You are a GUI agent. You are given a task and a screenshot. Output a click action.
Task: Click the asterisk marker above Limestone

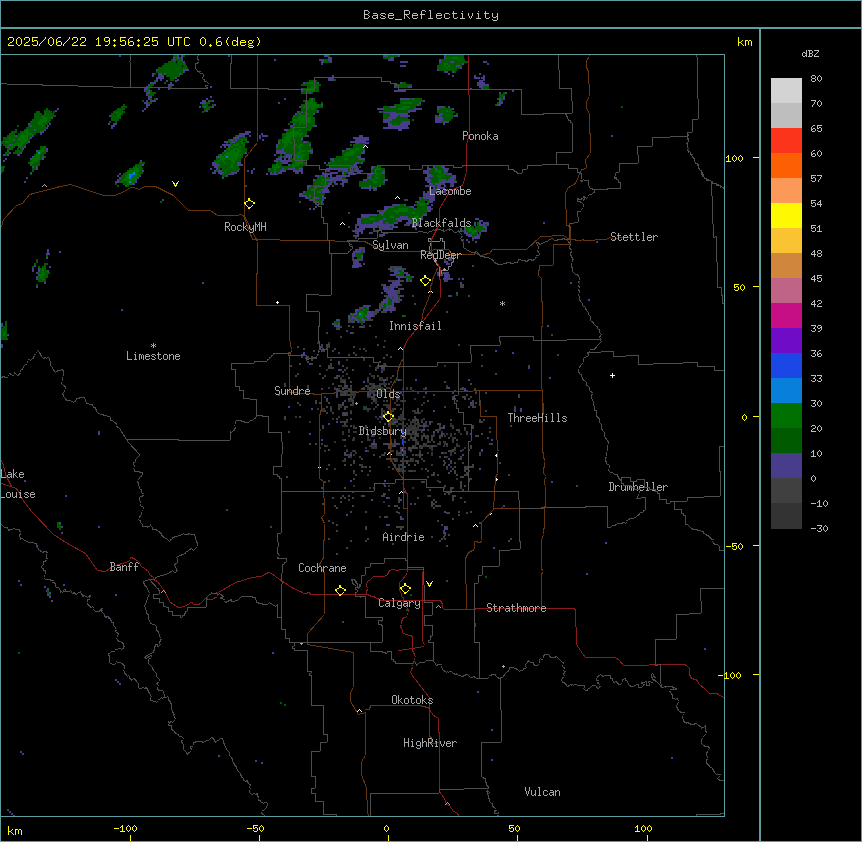[x=153, y=346]
